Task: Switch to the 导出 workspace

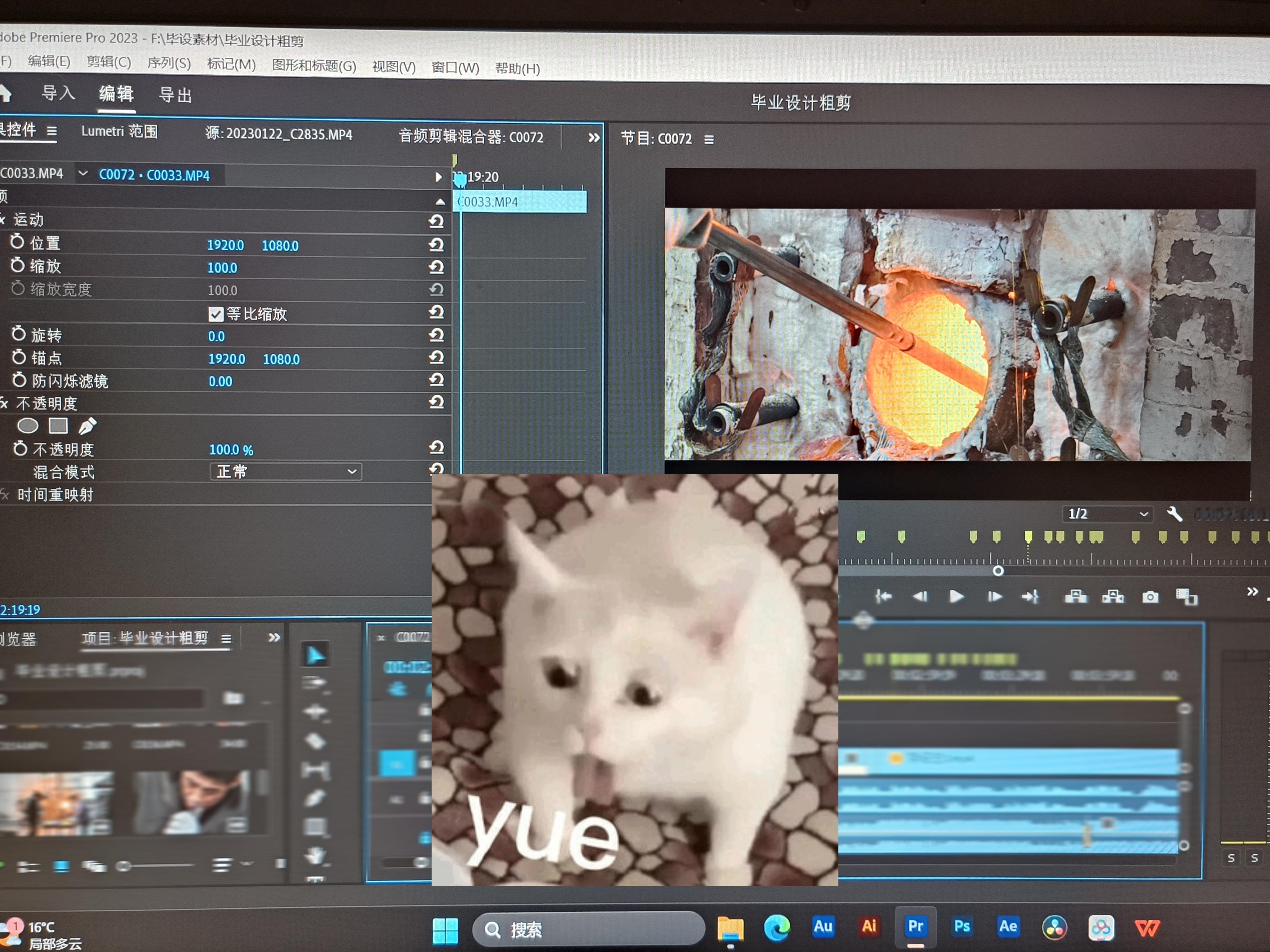Action: tap(175, 95)
